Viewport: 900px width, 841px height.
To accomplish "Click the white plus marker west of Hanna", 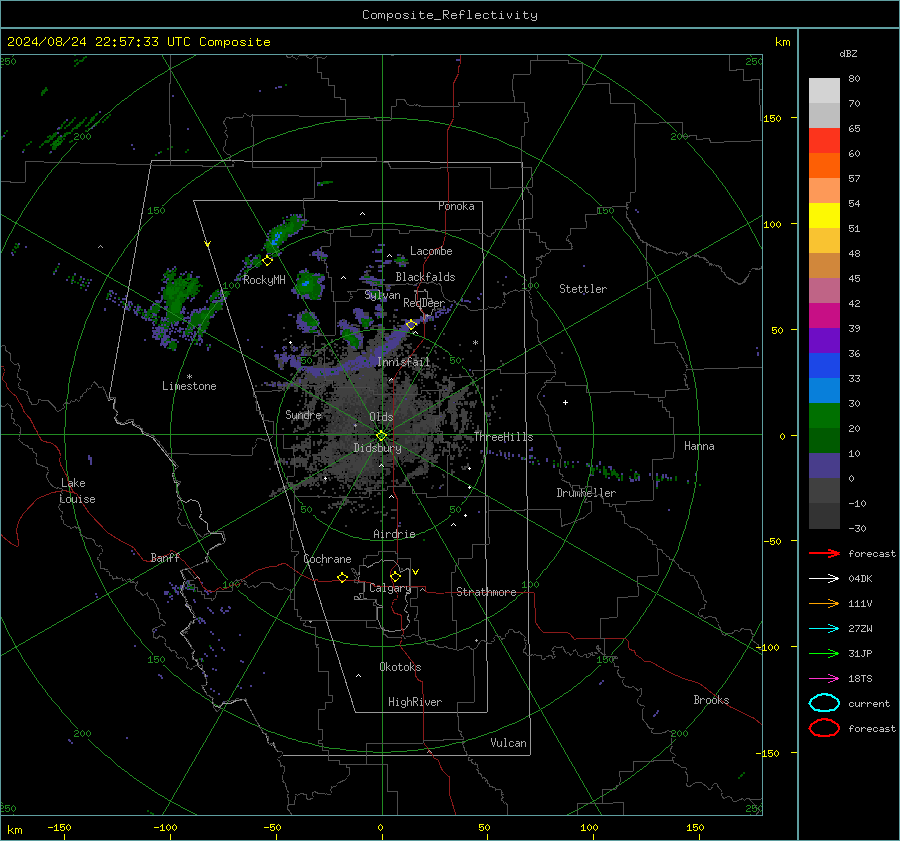I will (565, 402).
